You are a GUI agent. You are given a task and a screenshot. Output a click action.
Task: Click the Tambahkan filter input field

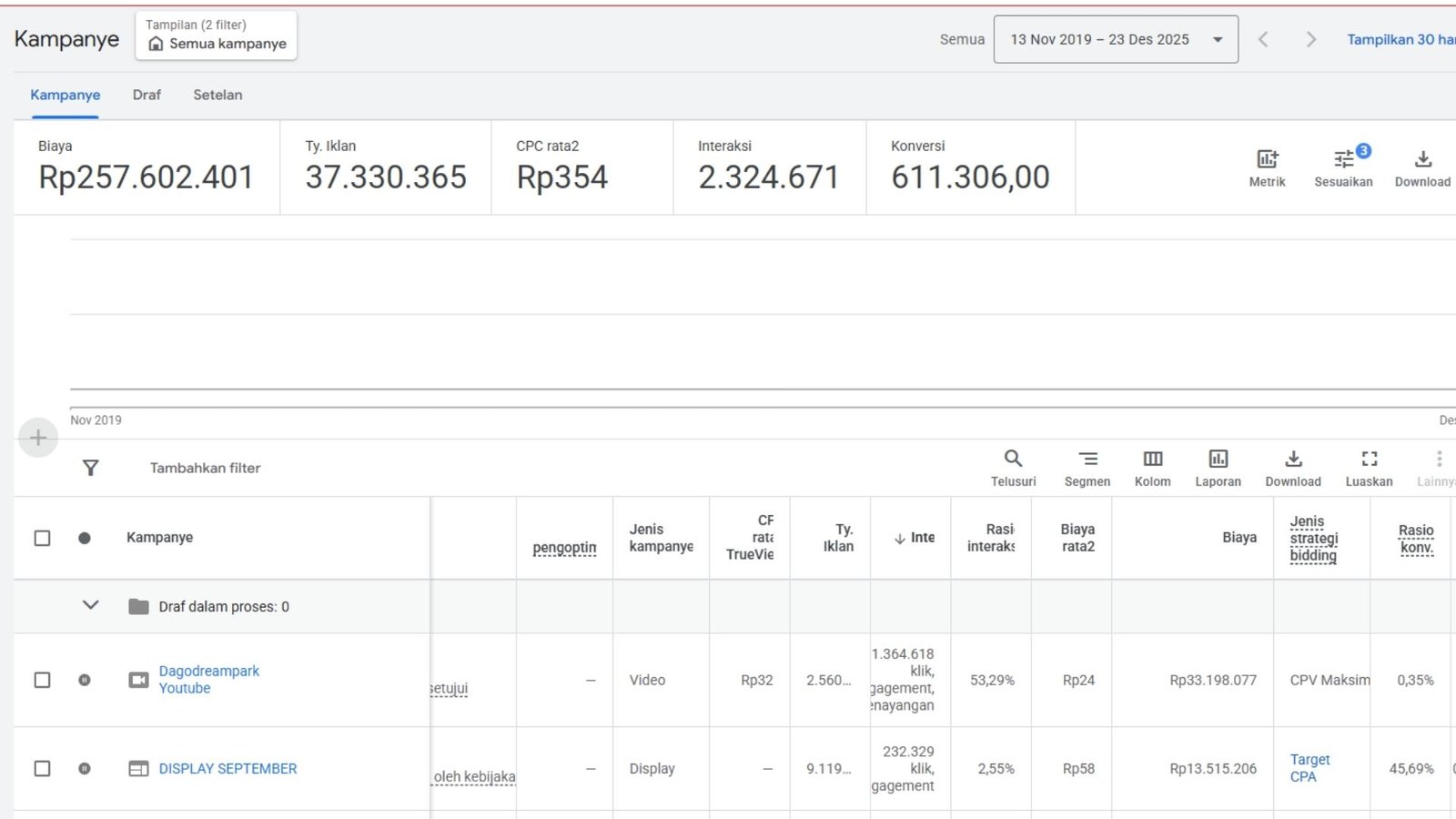206,468
